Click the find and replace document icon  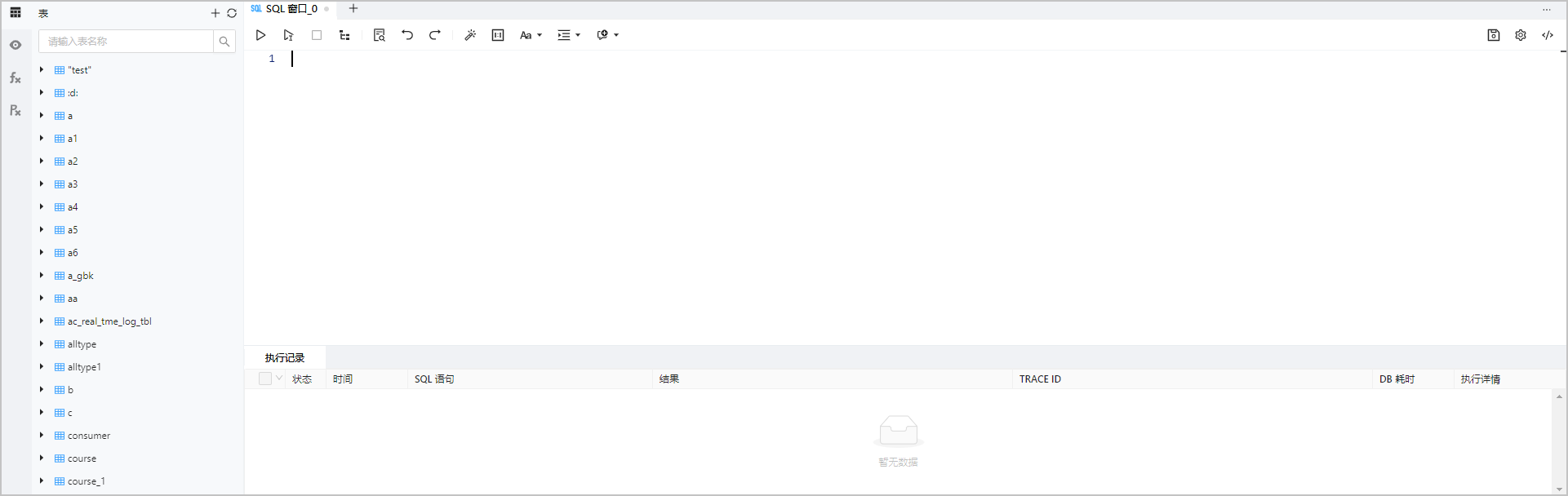[379, 35]
